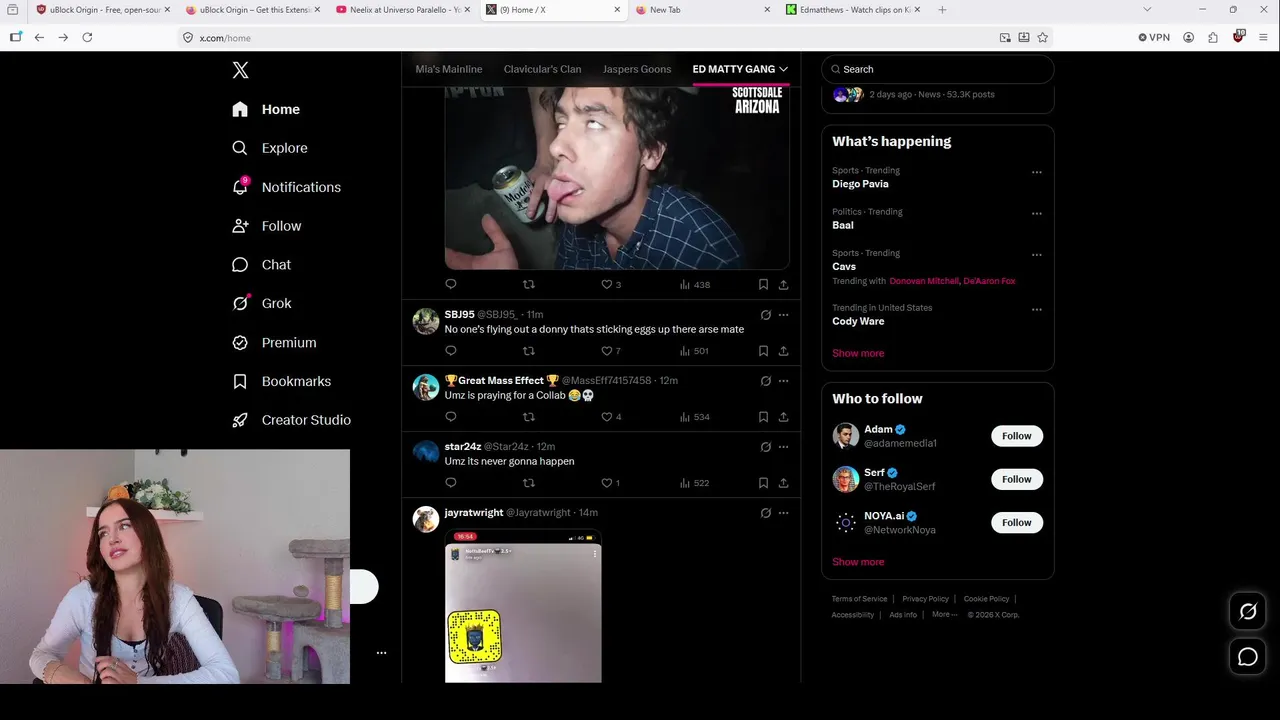Open the Follow sidebar item
1280x720 pixels.
[267, 226]
